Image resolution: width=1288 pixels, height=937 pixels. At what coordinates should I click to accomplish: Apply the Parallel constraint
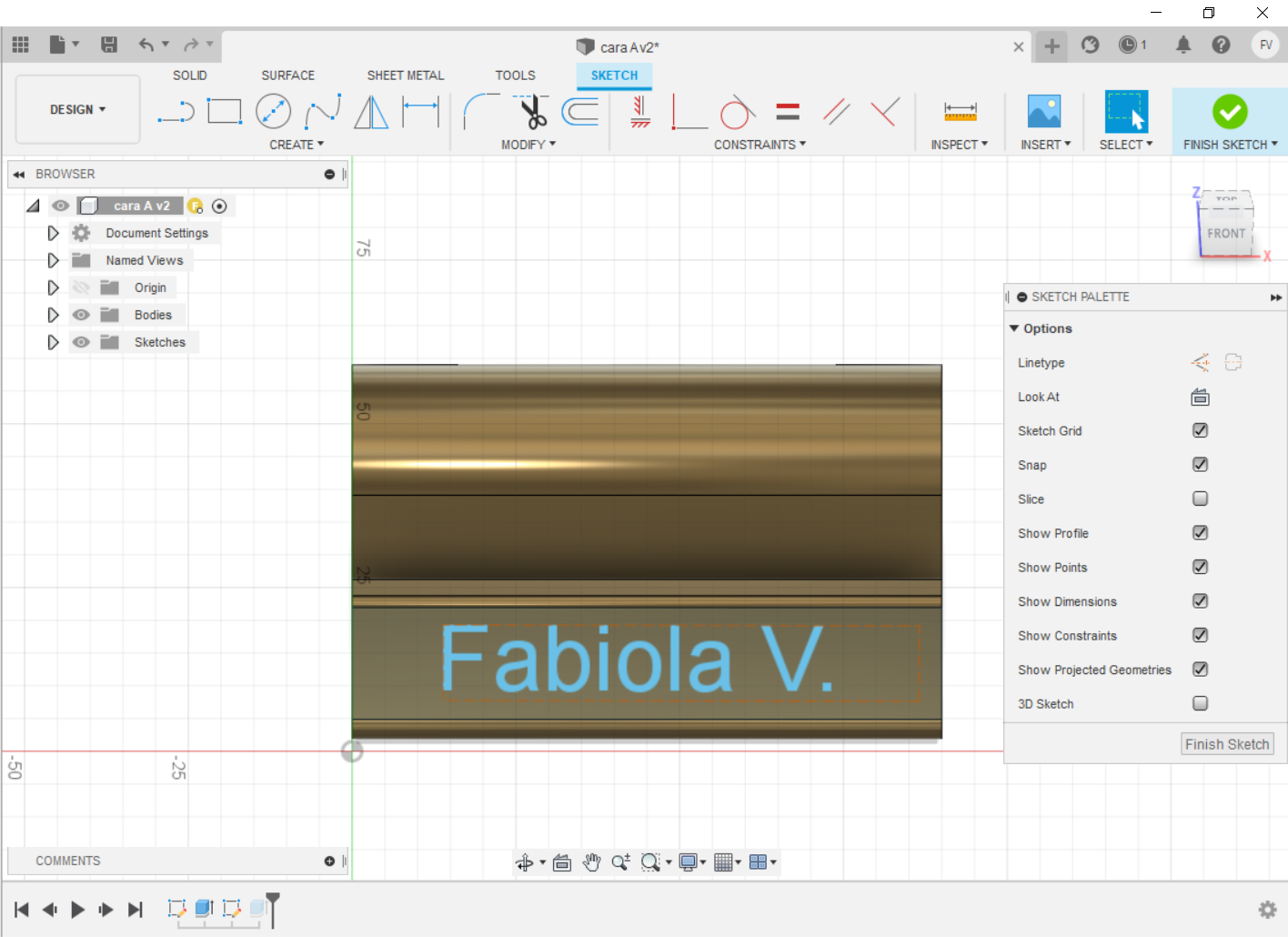836,111
